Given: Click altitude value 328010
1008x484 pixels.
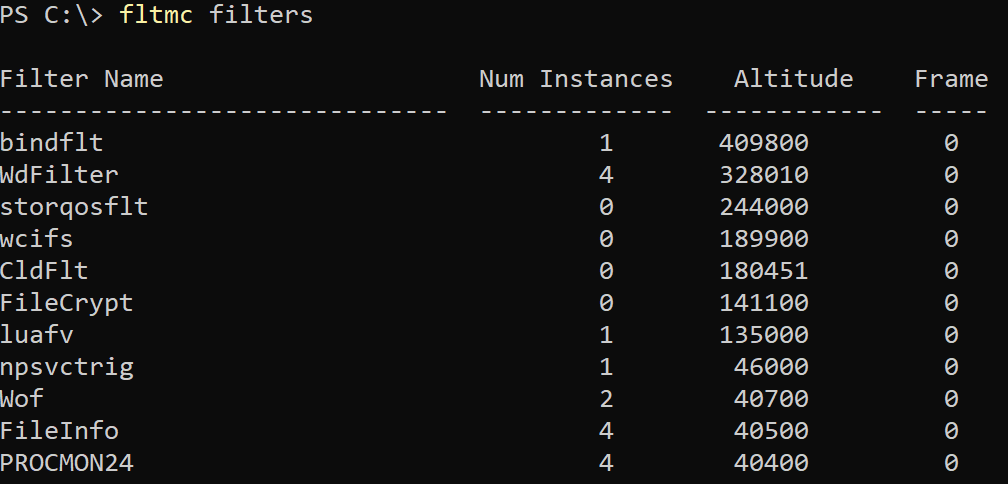Looking at the screenshot, I should (x=764, y=175).
